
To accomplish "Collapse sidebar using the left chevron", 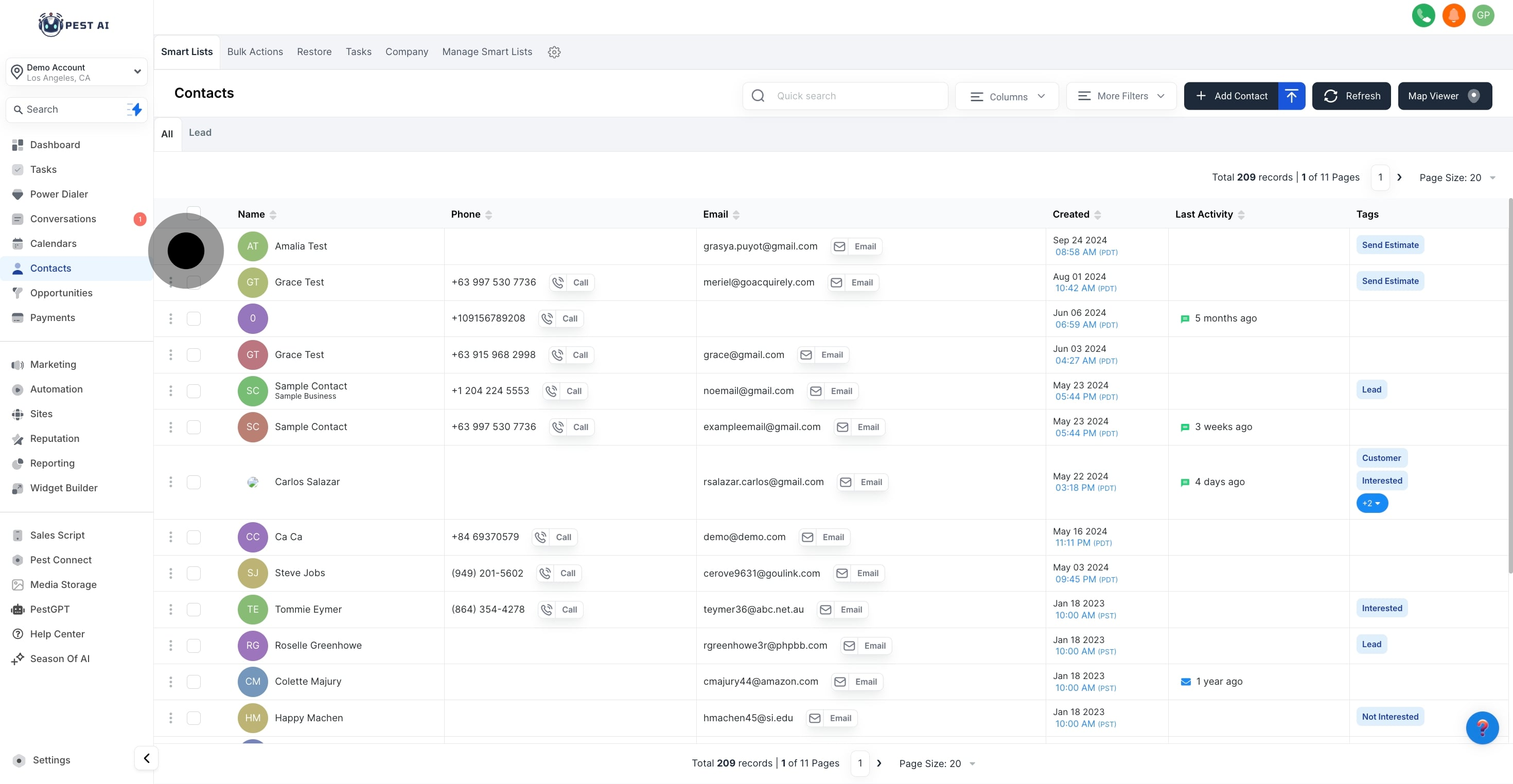I will (x=146, y=758).
